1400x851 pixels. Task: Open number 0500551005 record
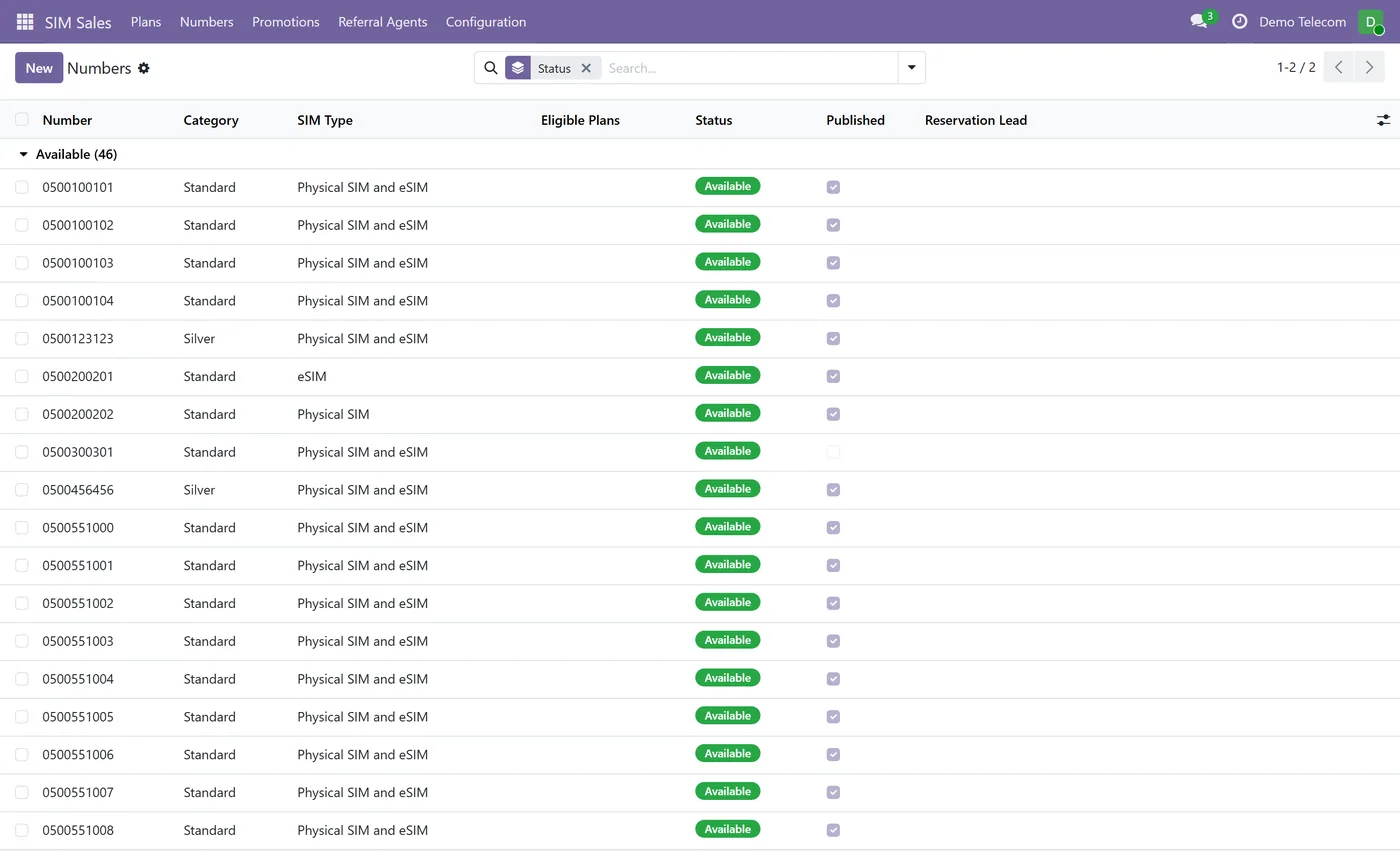point(78,717)
